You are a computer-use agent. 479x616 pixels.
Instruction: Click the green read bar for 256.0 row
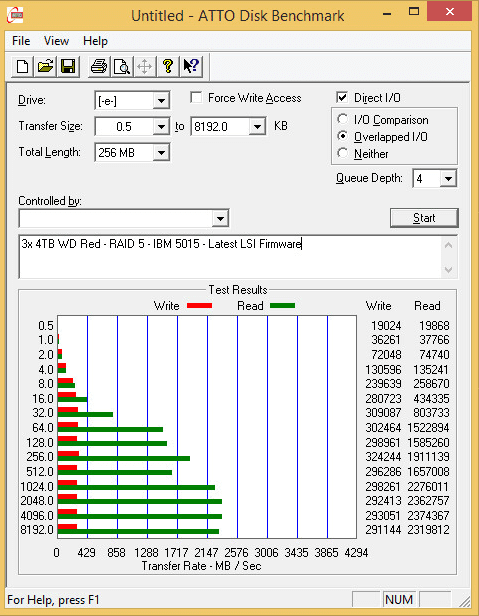click(124, 458)
